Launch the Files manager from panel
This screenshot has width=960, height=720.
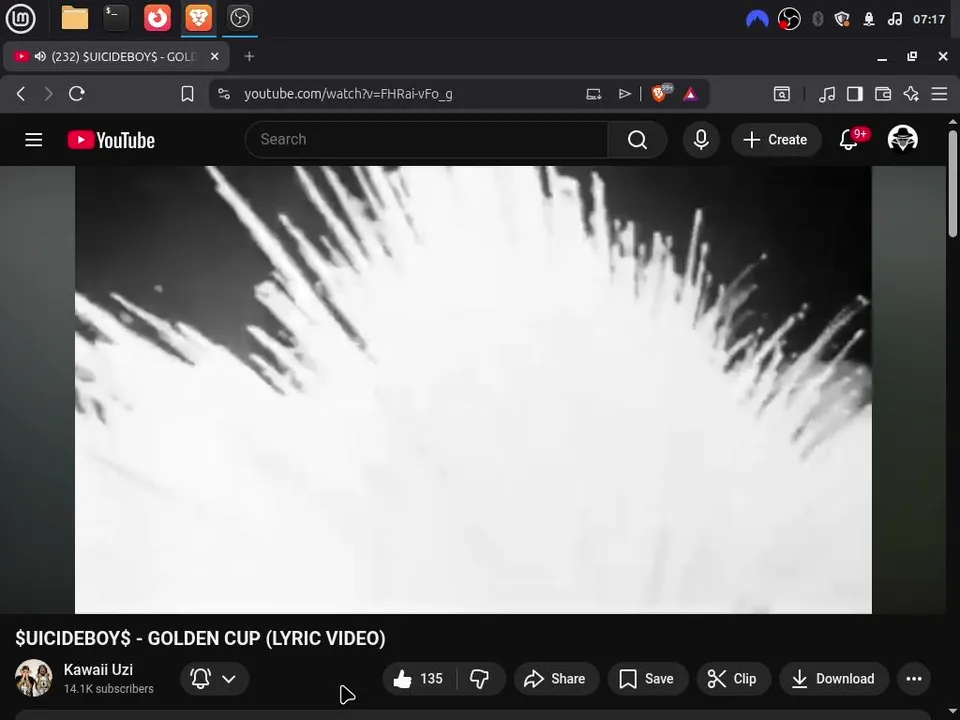[75, 18]
